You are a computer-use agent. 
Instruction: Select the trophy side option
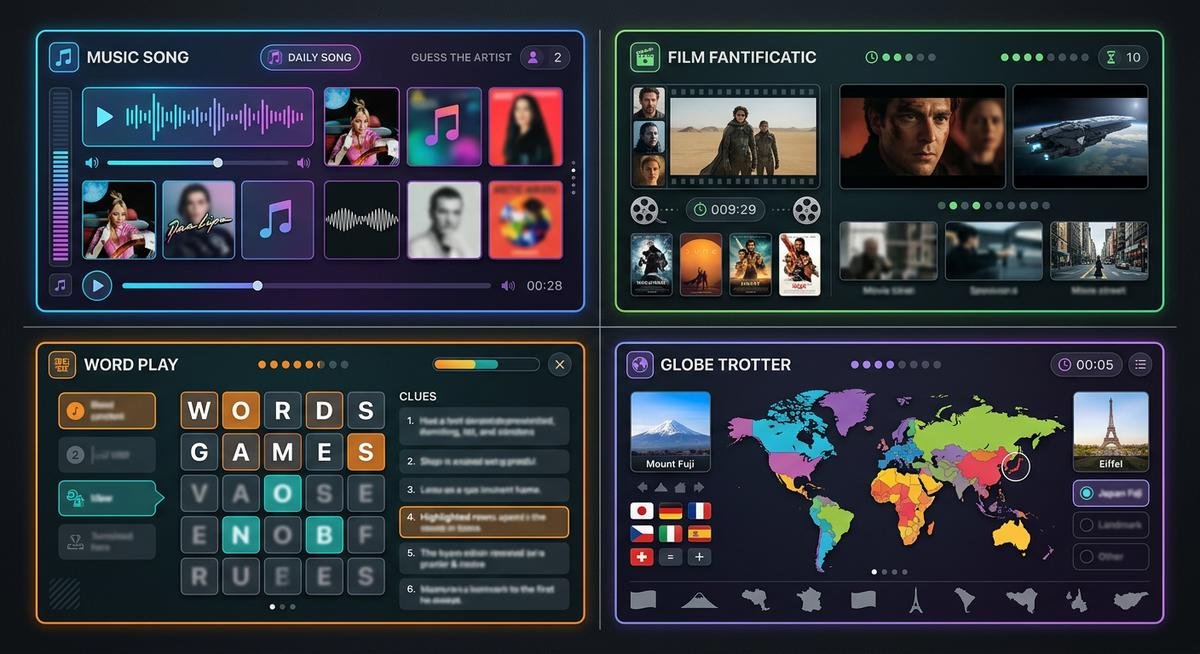[x=107, y=541]
